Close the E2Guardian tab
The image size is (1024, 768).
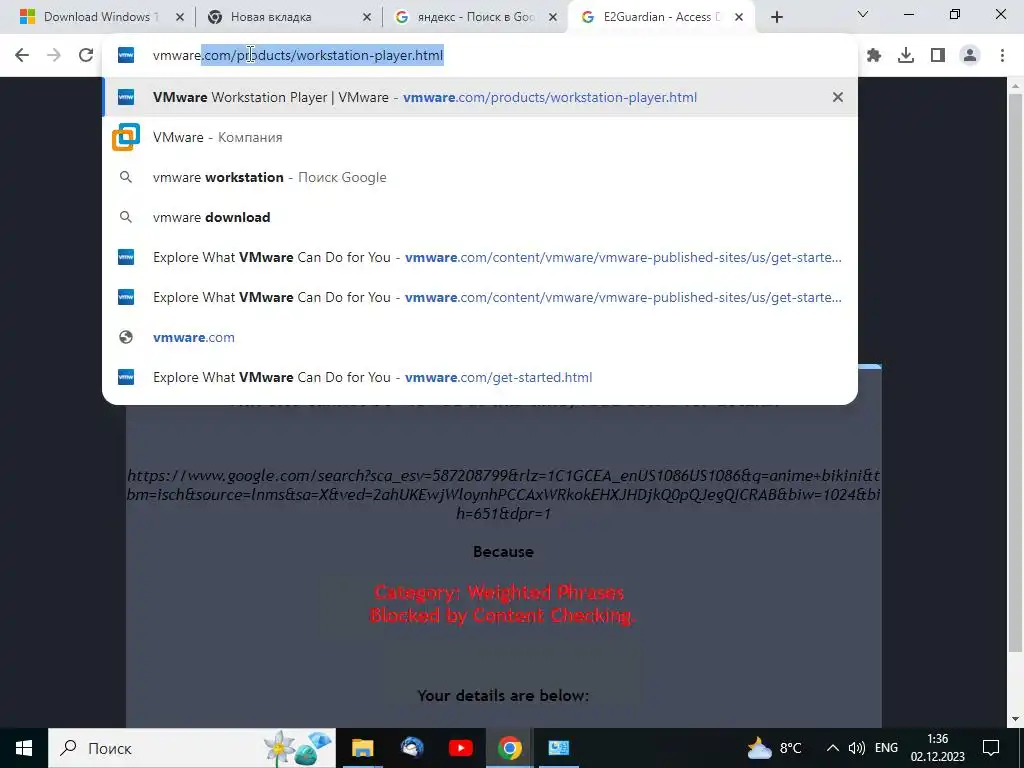(x=739, y=17)
